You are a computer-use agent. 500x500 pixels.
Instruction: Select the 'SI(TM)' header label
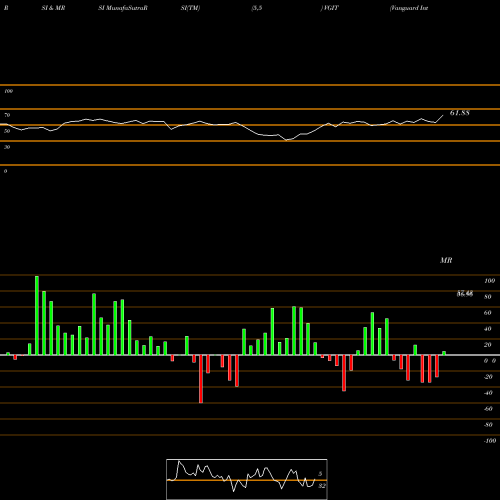(x=190, y=8)
